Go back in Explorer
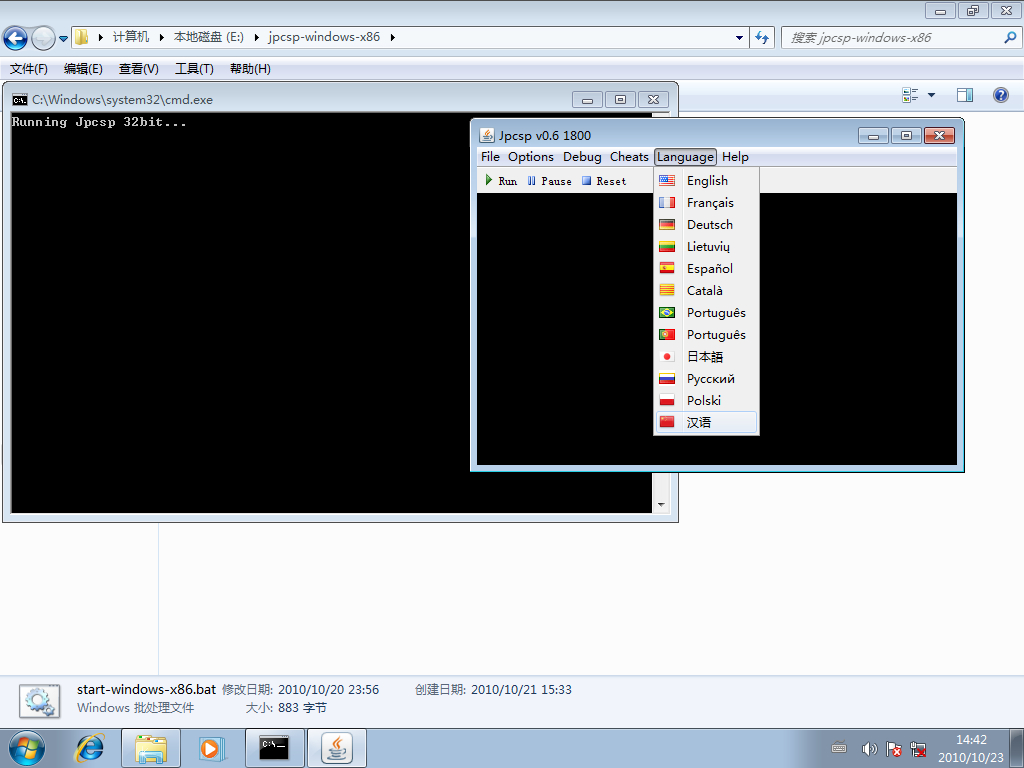This screenshot has width=1024, height=768. (15, 38)
